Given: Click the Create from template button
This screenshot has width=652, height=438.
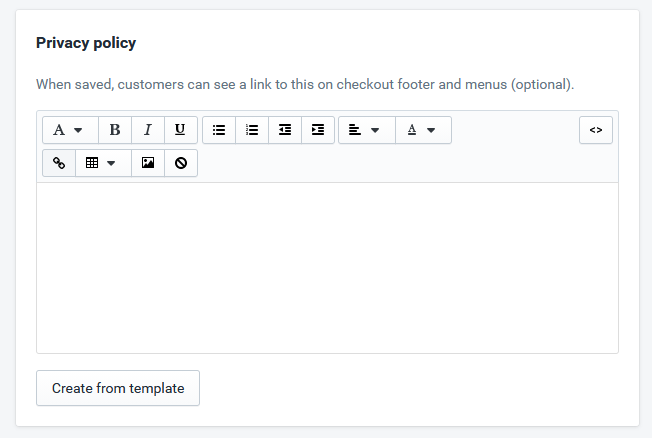Looking at the screenshot, I should 118,388.
